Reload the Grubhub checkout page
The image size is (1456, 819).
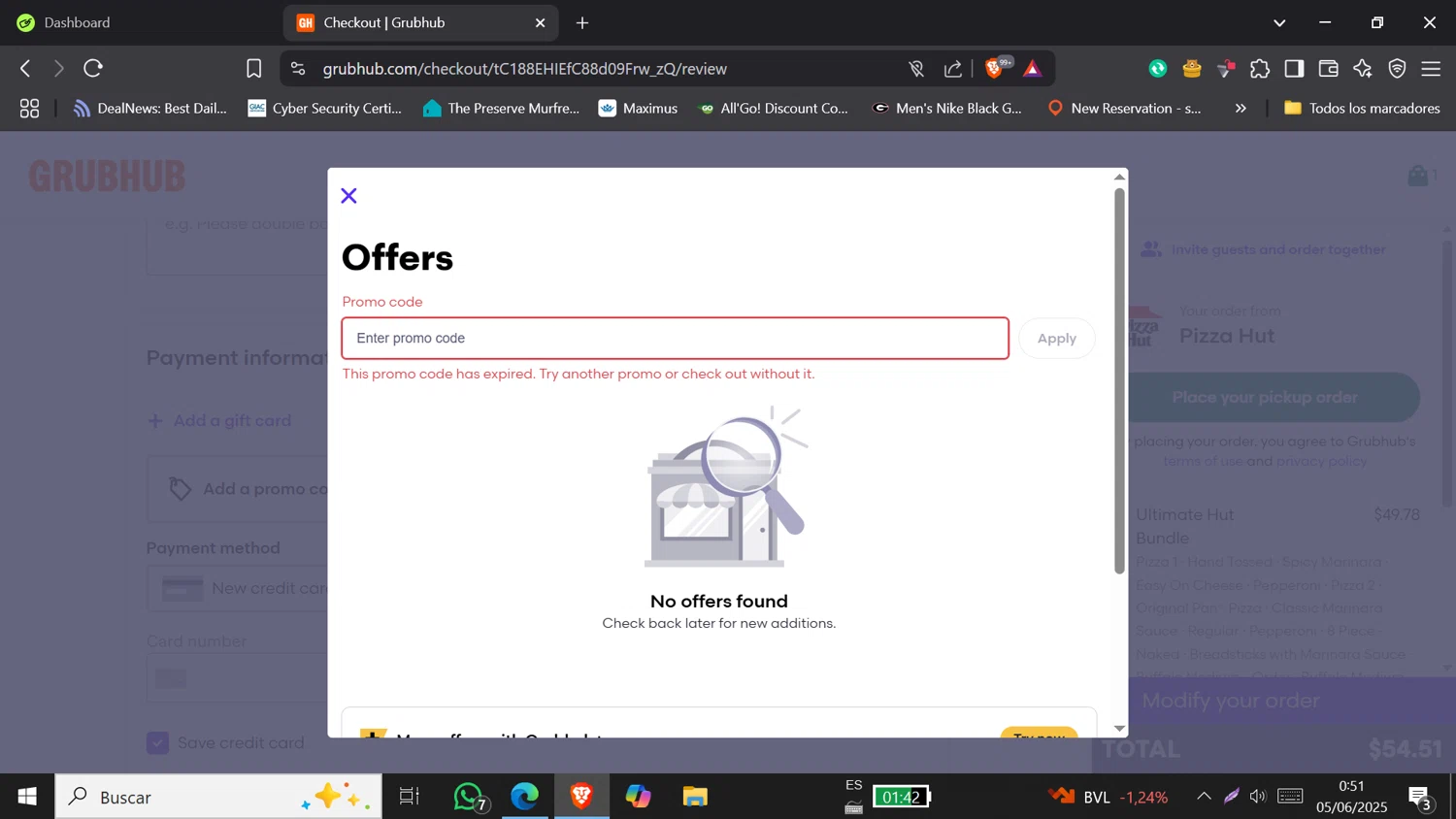tap(93, 69)
